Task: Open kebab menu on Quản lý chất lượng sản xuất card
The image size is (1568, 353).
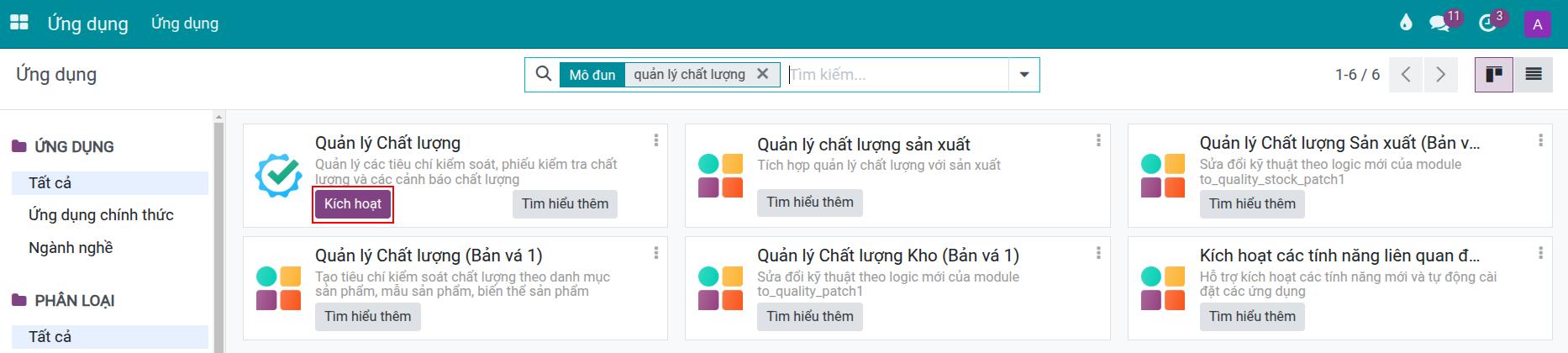Action: point(1098,140)
